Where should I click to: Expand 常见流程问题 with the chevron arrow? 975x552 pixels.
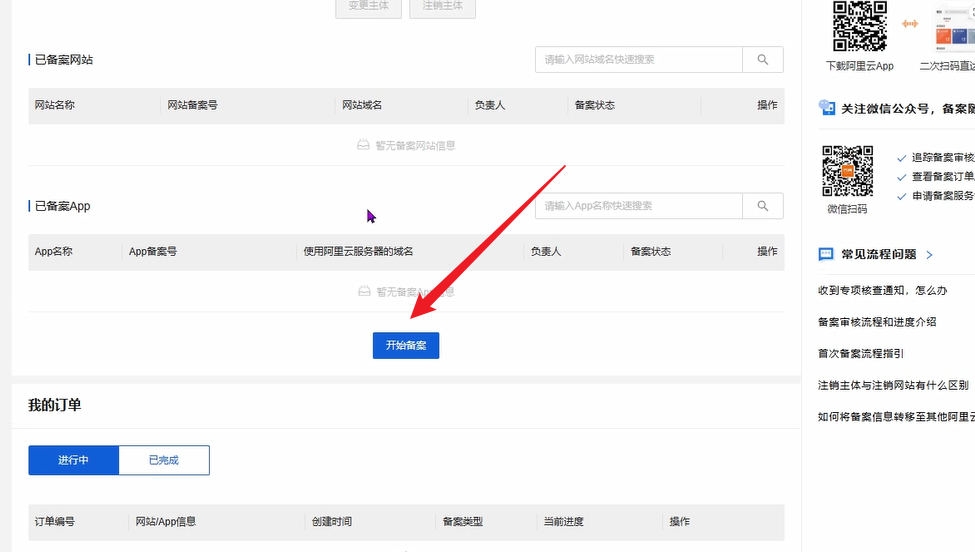pos(929,255)
